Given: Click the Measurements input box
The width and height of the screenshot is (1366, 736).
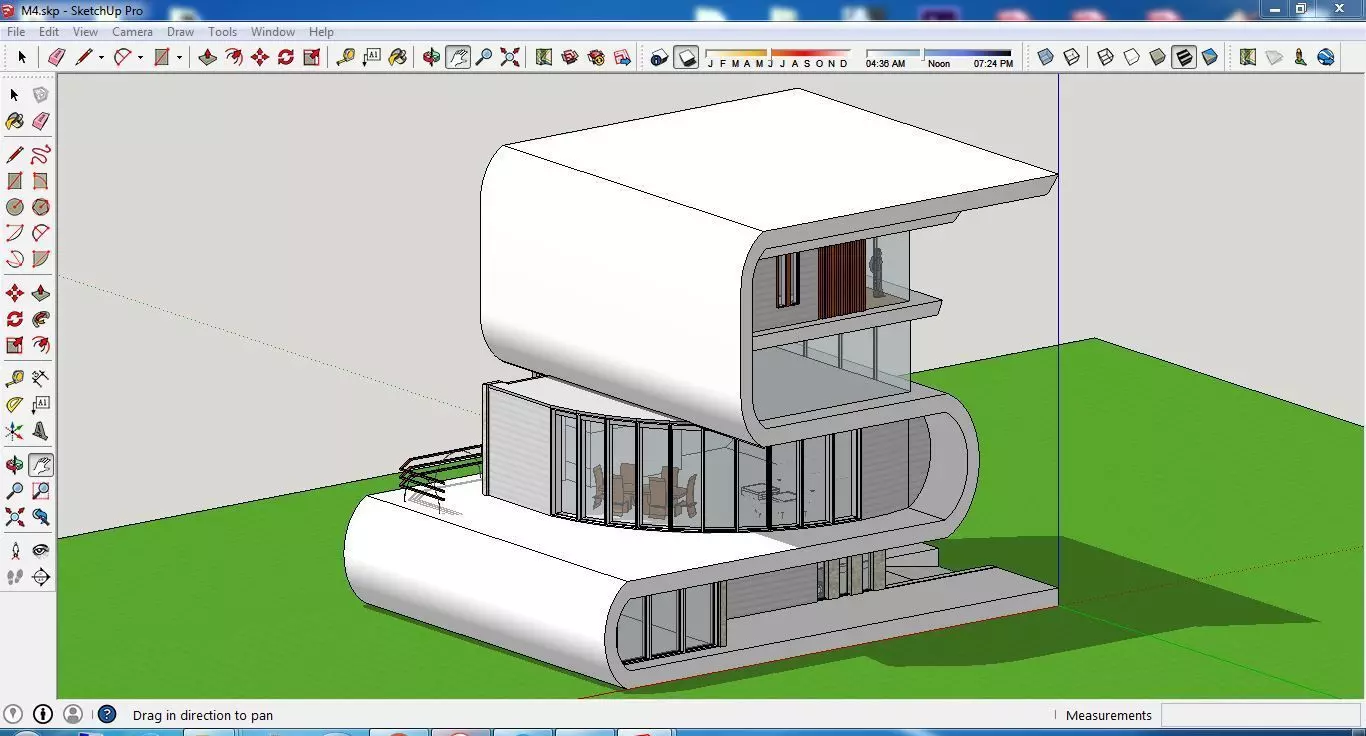Looking at the screenshot, I should coord(1260,715).
